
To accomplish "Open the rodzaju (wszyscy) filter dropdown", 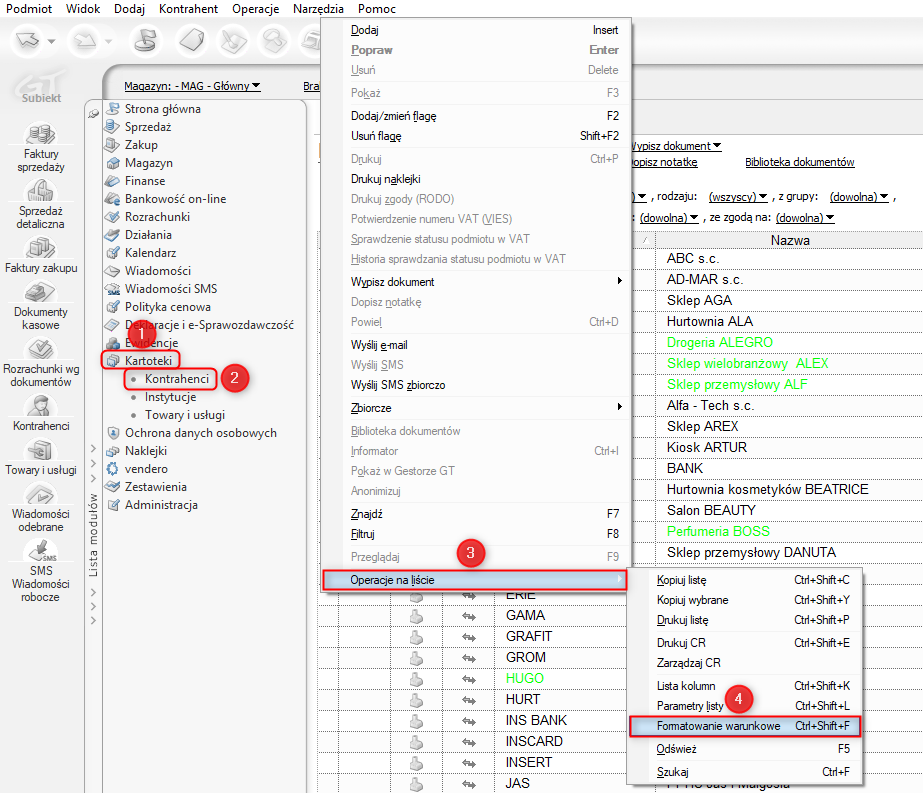I will click(738, 197).
